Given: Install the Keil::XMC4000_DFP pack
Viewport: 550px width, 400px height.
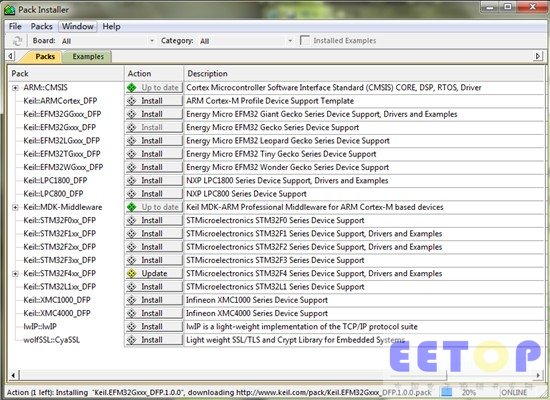Looking at the screenshot, I should click(x=154, y=313).
